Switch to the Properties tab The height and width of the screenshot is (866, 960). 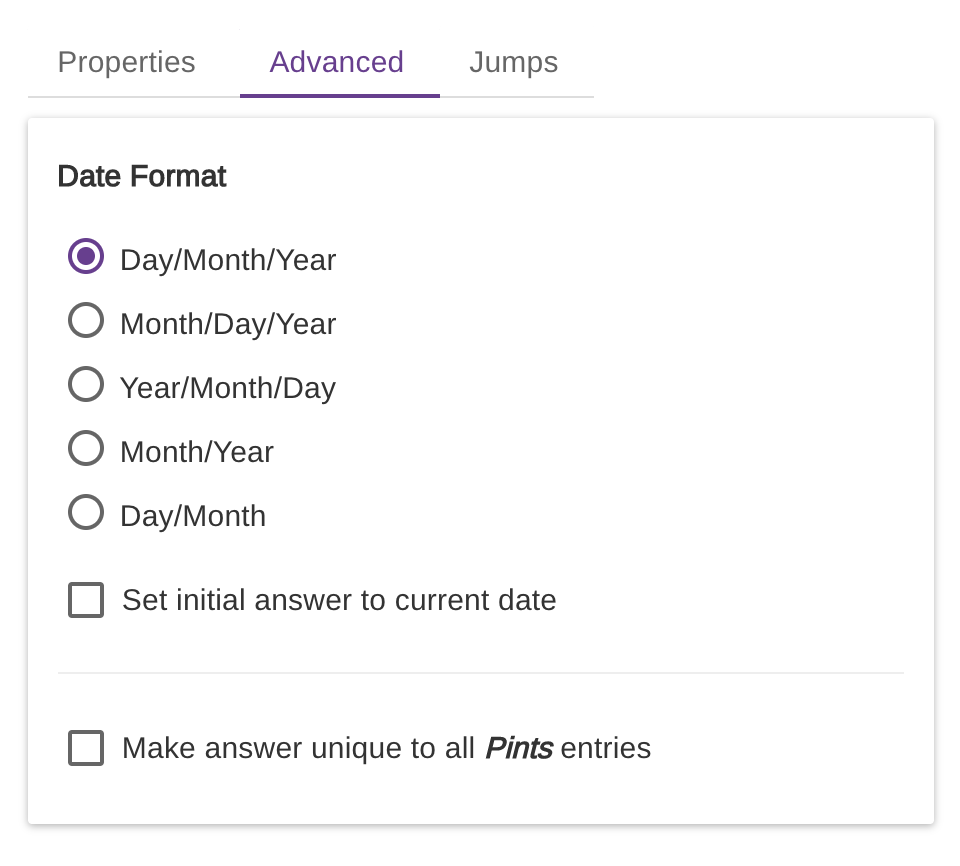[x=126, y=62]
